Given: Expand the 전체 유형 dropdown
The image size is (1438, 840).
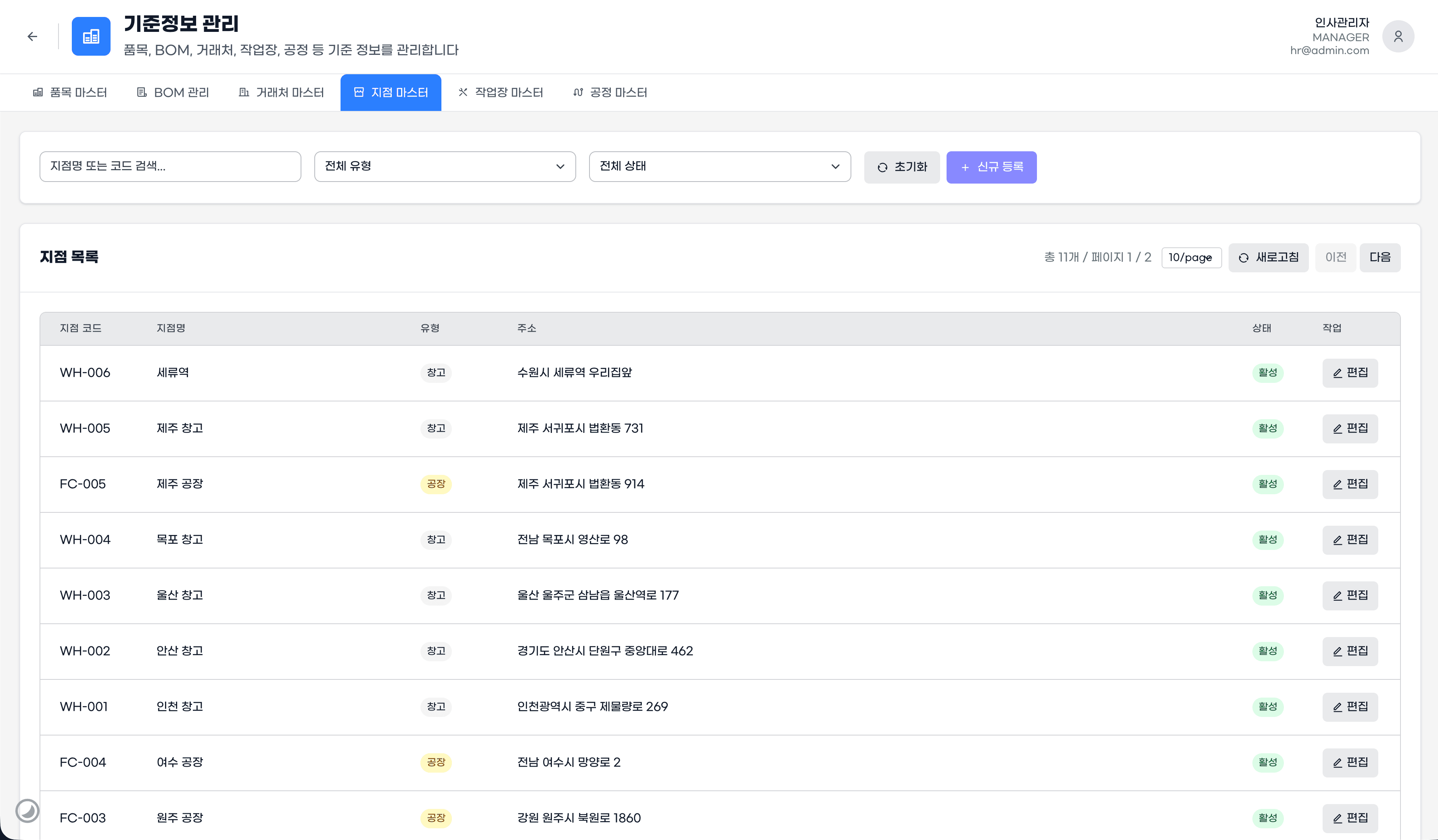Looking at the screenshot, I should (x=445, y=166).
